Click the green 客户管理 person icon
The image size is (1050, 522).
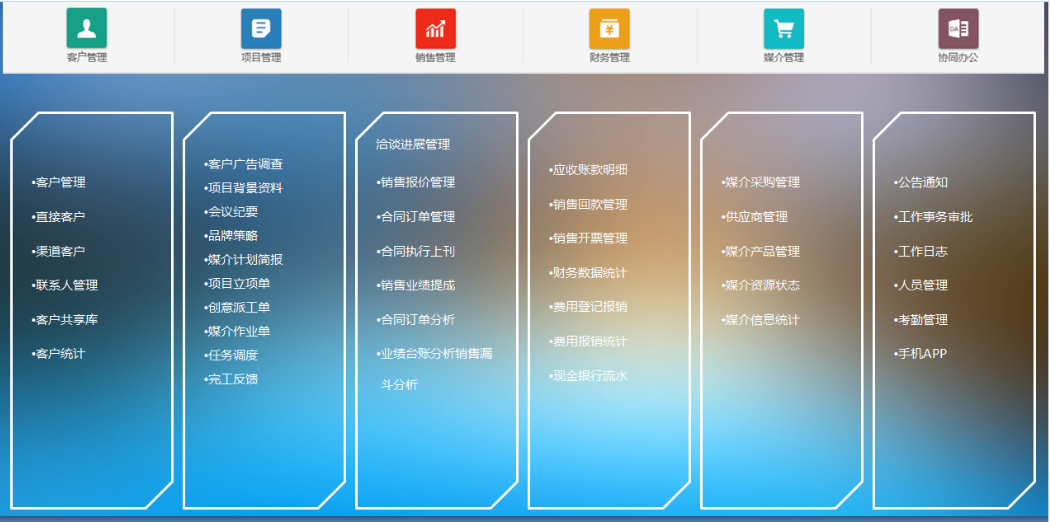tap(87, 29)
